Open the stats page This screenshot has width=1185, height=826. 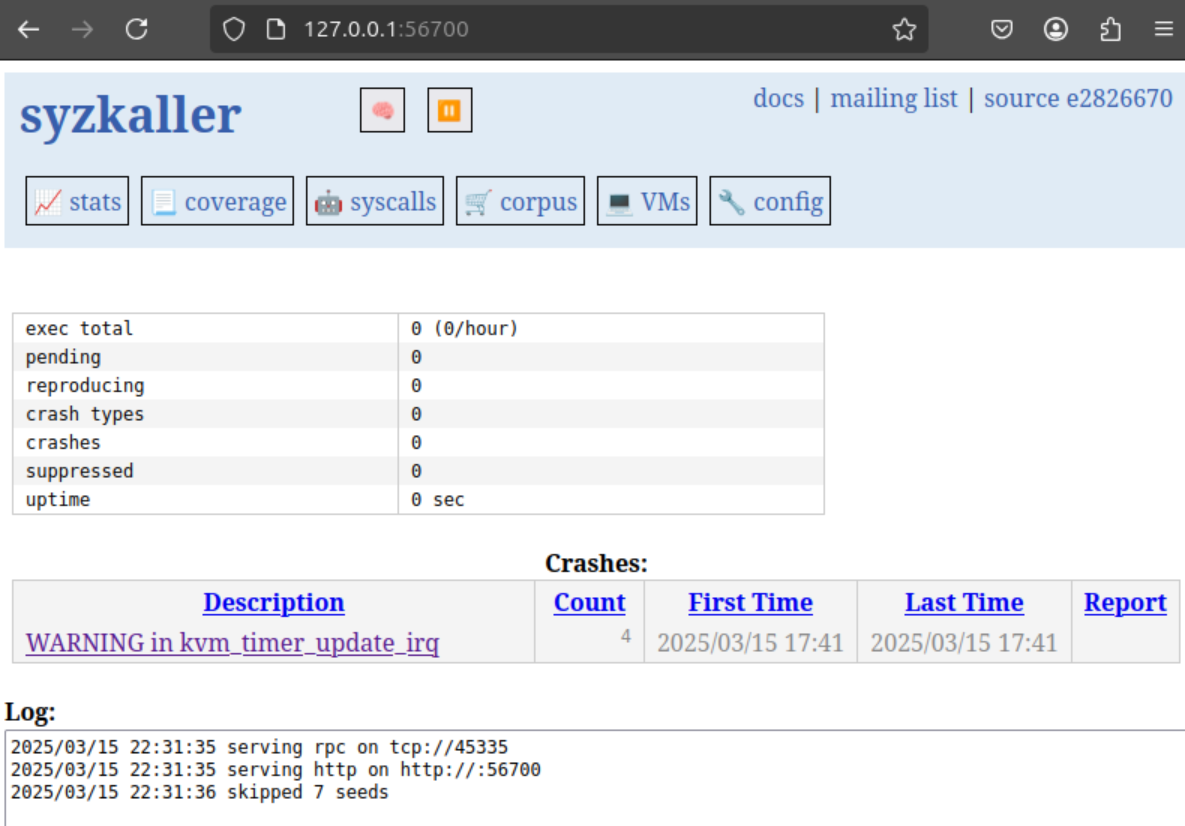[77, 201]
